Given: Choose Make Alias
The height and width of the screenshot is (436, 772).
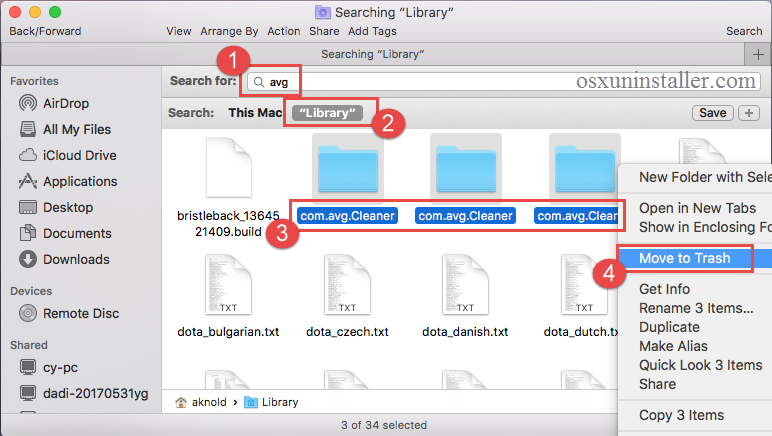Looking at the screenshot, I should (x=695, y=346).
